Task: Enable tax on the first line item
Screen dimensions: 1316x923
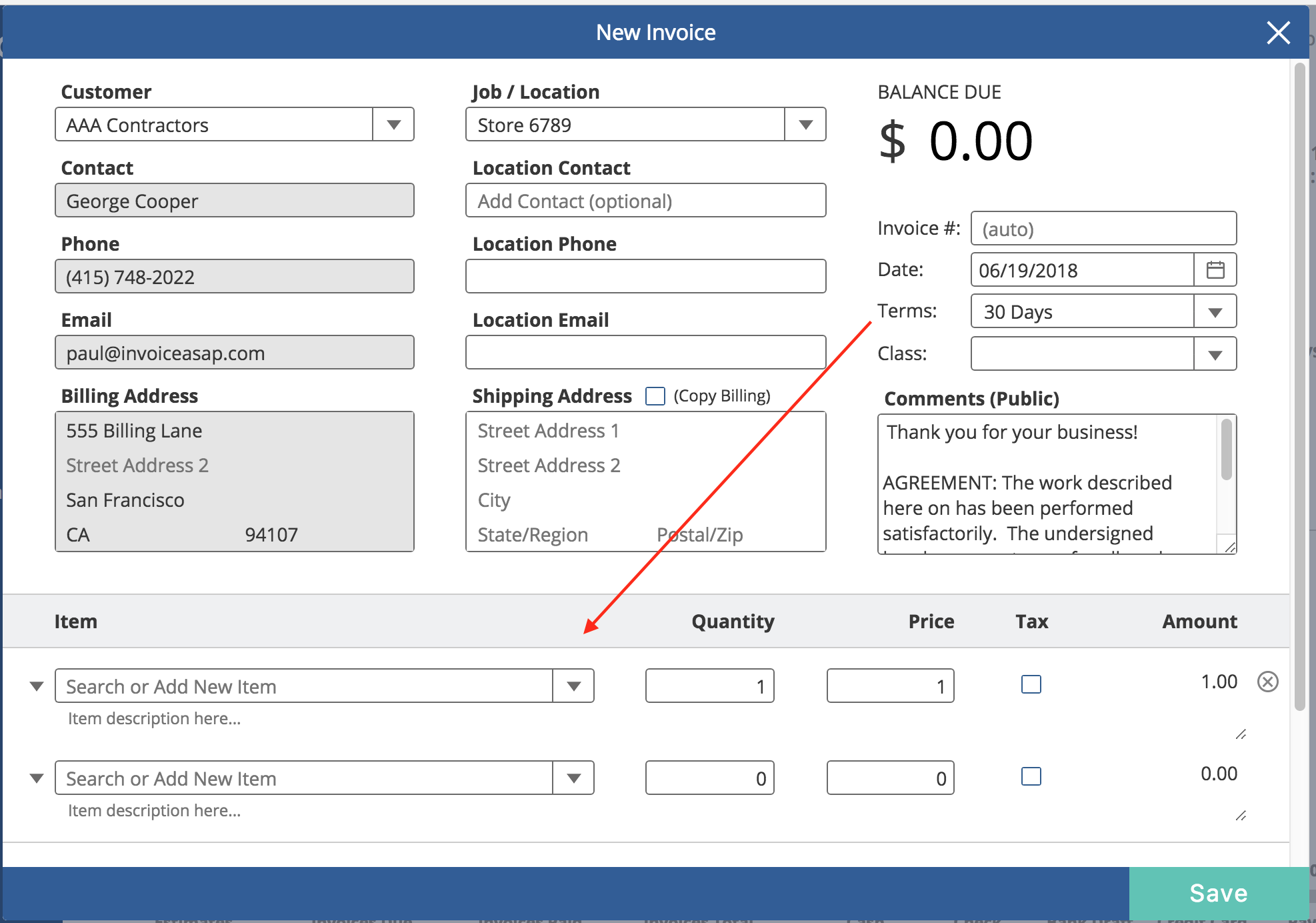Action: pos(1031,684)
